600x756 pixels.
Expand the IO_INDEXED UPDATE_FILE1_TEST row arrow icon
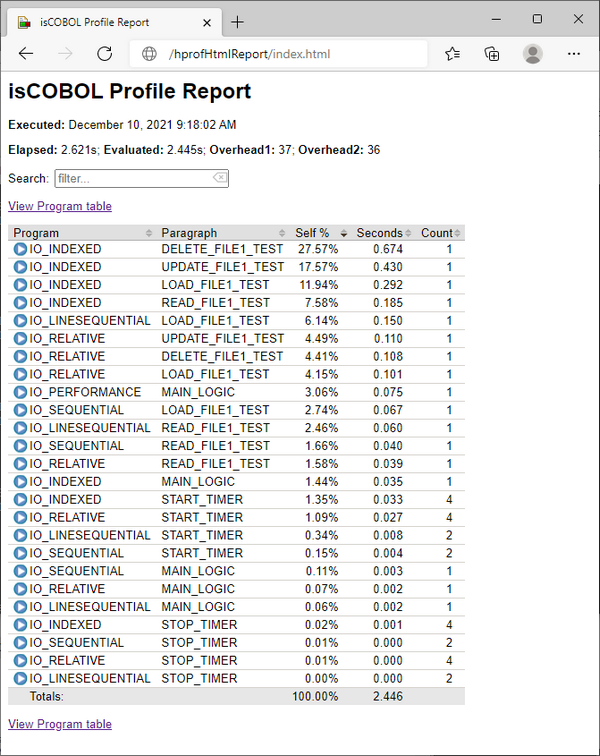click(x=20, y=267)
